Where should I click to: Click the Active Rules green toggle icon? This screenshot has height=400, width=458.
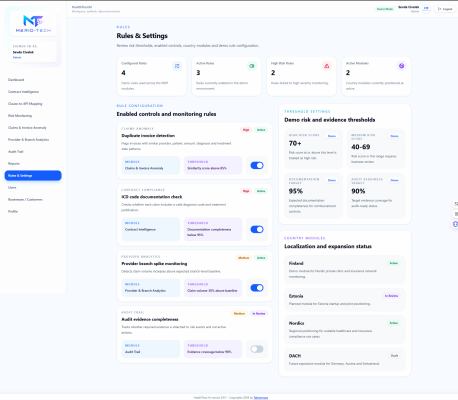click(x=252, y=66)
